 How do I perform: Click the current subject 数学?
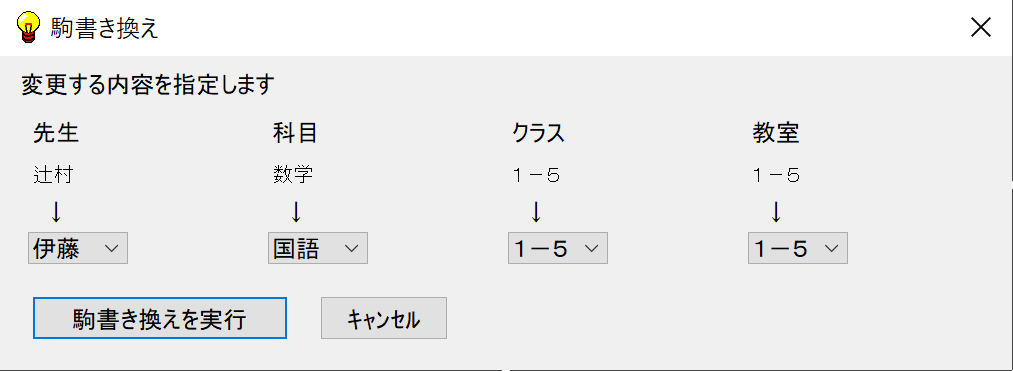click(x=293, y=175)
